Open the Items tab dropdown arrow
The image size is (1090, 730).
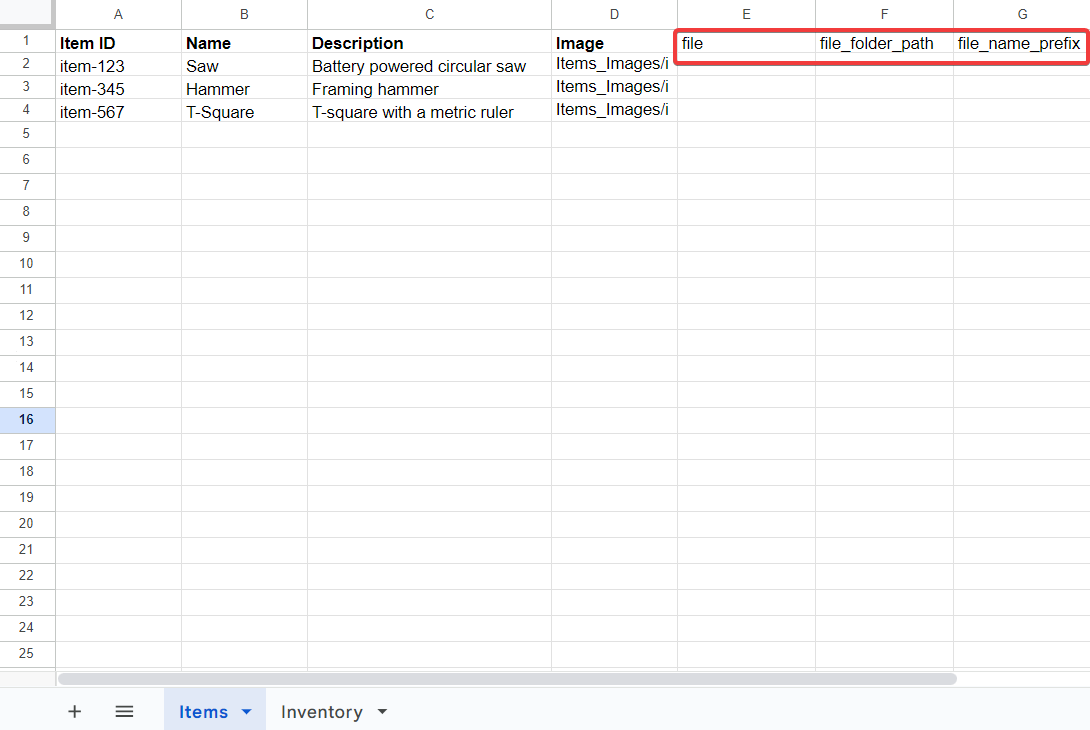tap(247, 712)
